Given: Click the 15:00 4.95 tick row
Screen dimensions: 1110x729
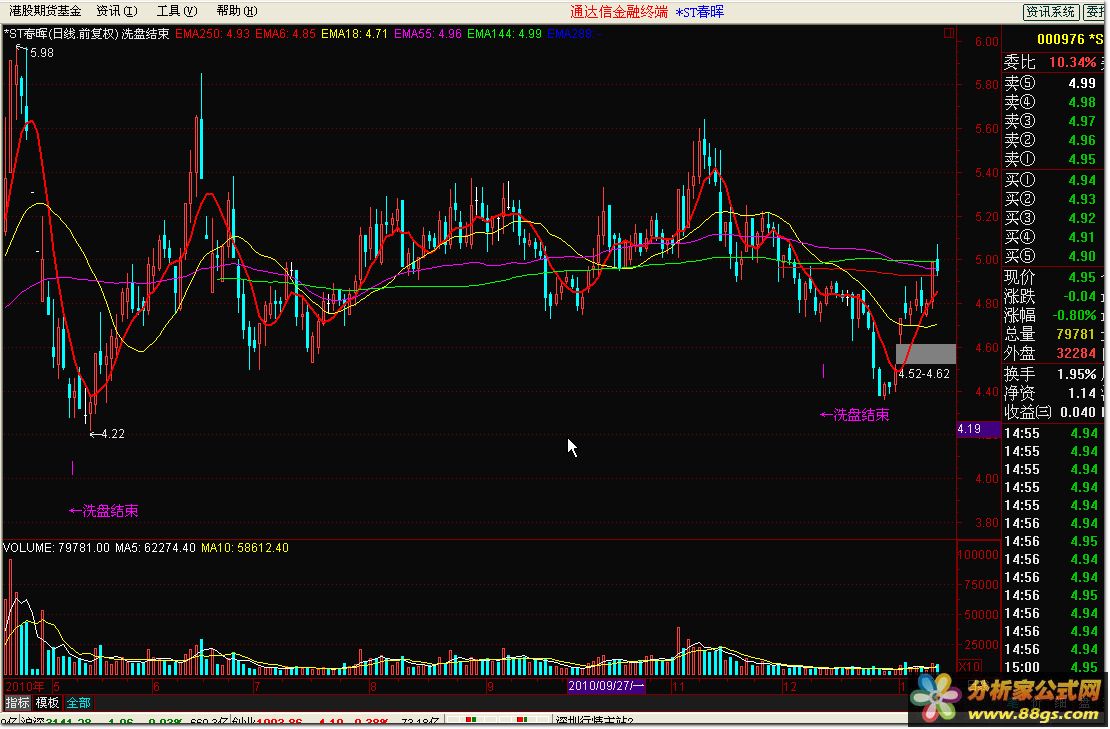Looking at the screenshot, I should tap(1053, 667).
